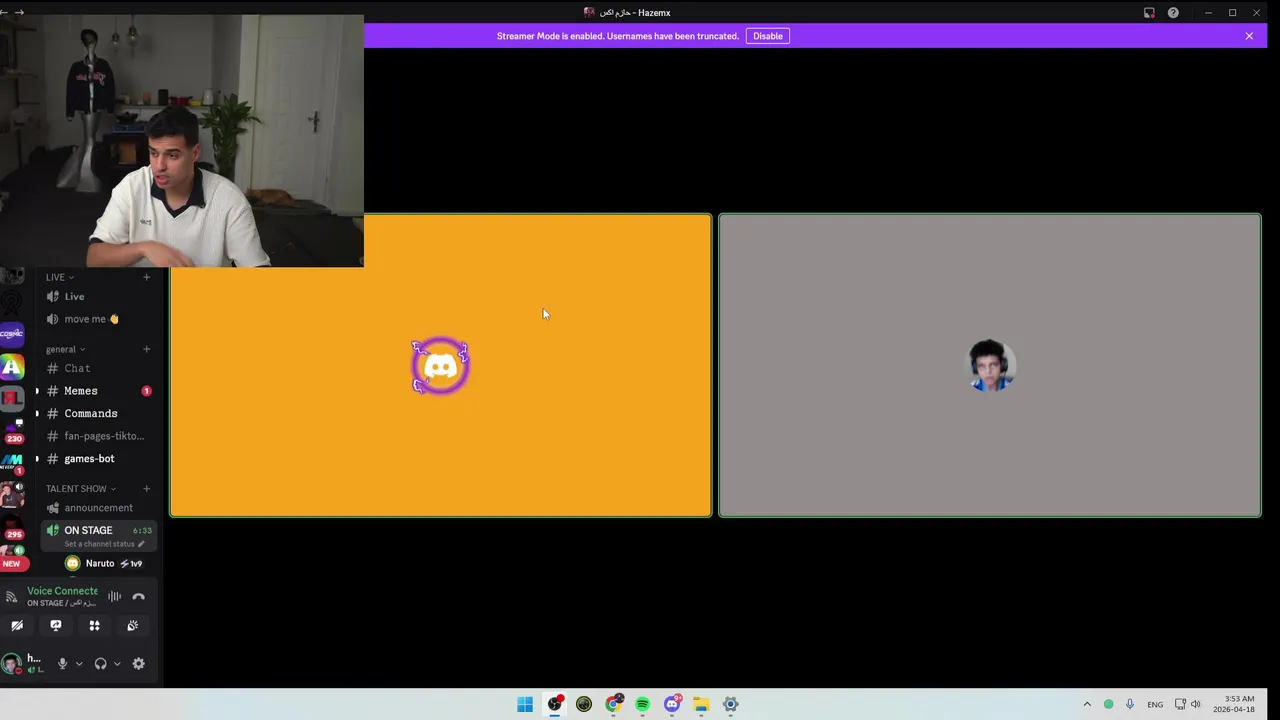Open the games-bot channel
1280x720 pixels.
98,458
